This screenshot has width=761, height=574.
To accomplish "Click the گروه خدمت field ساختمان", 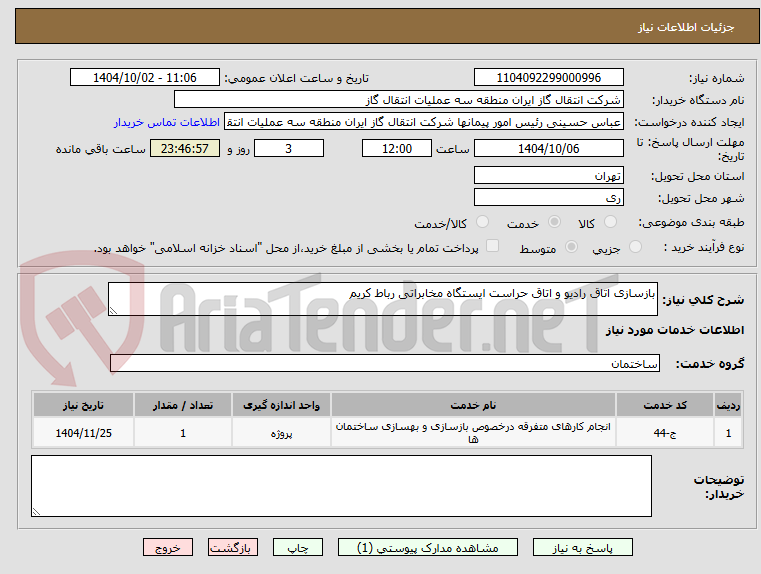I will (x=384, y=363).
